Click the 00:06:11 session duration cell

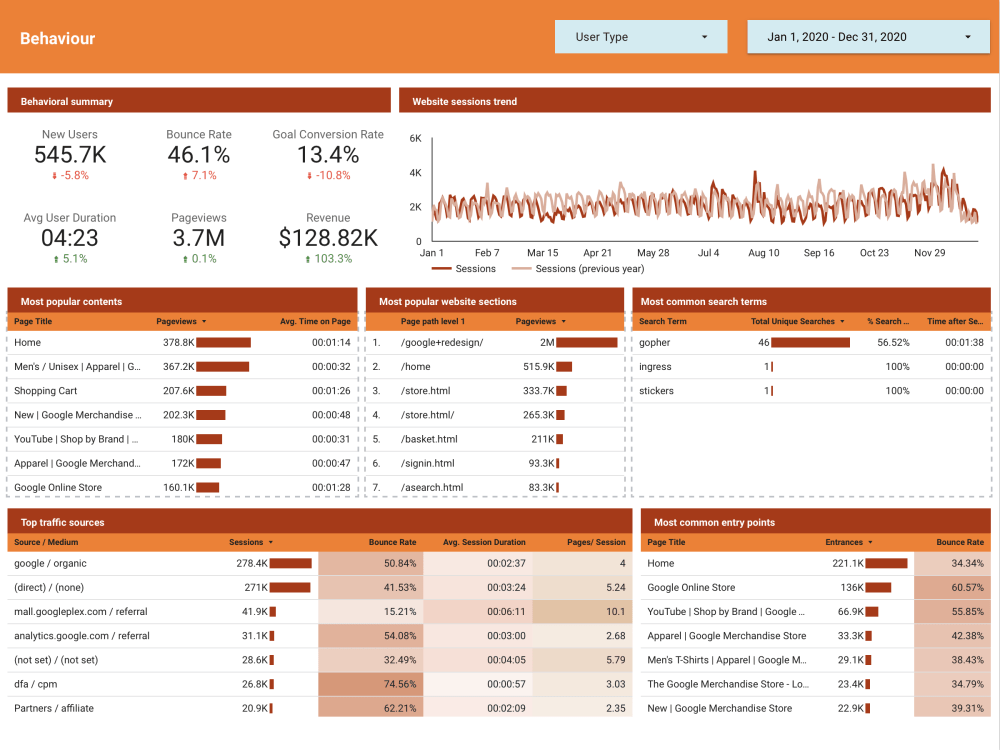tap(478, 612)
